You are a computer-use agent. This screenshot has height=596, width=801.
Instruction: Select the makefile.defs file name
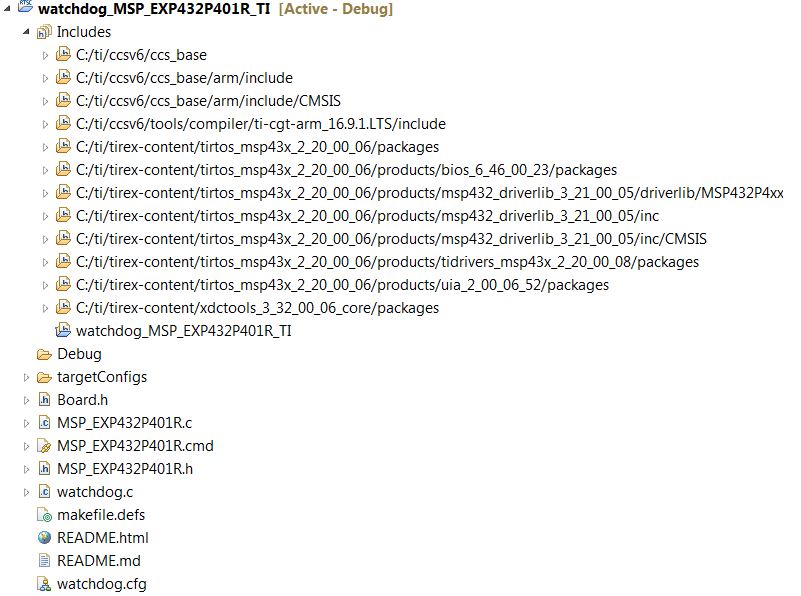(101, 515)
